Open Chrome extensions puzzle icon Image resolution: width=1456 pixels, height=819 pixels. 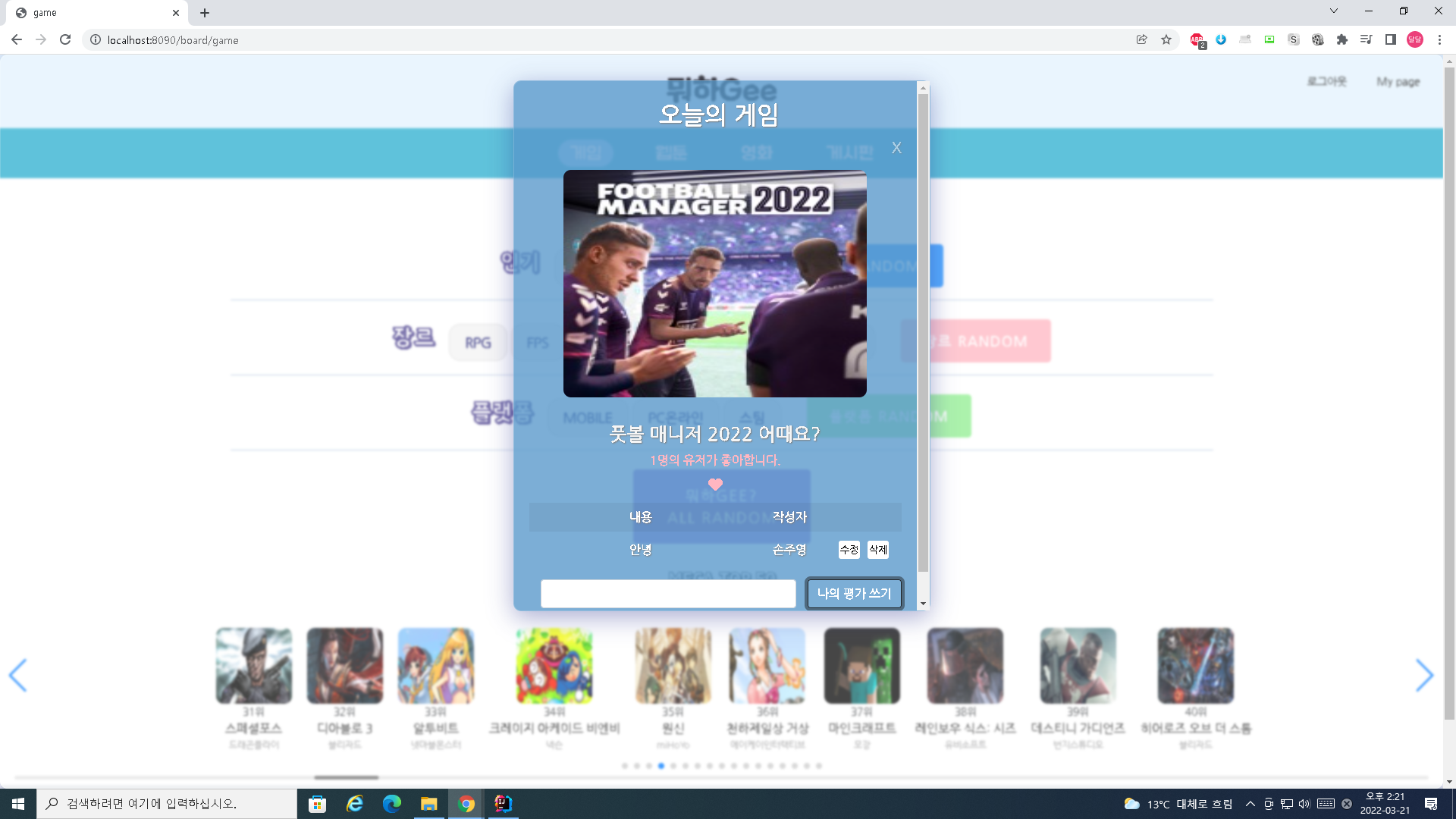click(1341, 40)
